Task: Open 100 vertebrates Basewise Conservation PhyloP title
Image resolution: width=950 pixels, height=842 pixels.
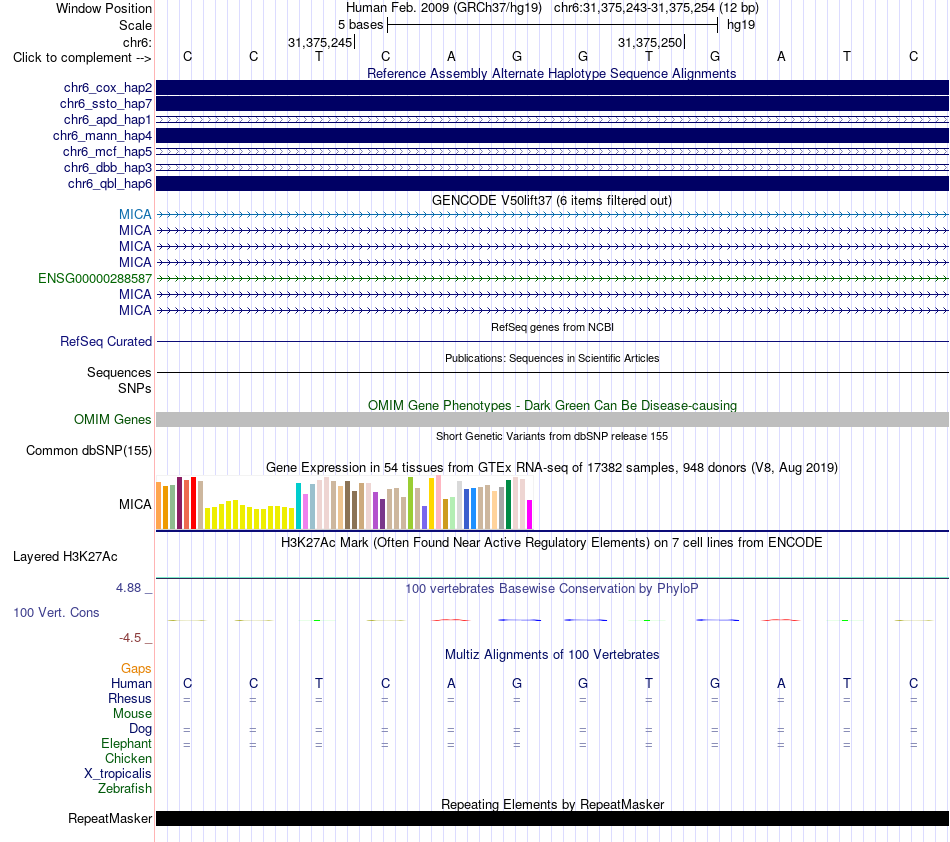Action: point(552,588)
